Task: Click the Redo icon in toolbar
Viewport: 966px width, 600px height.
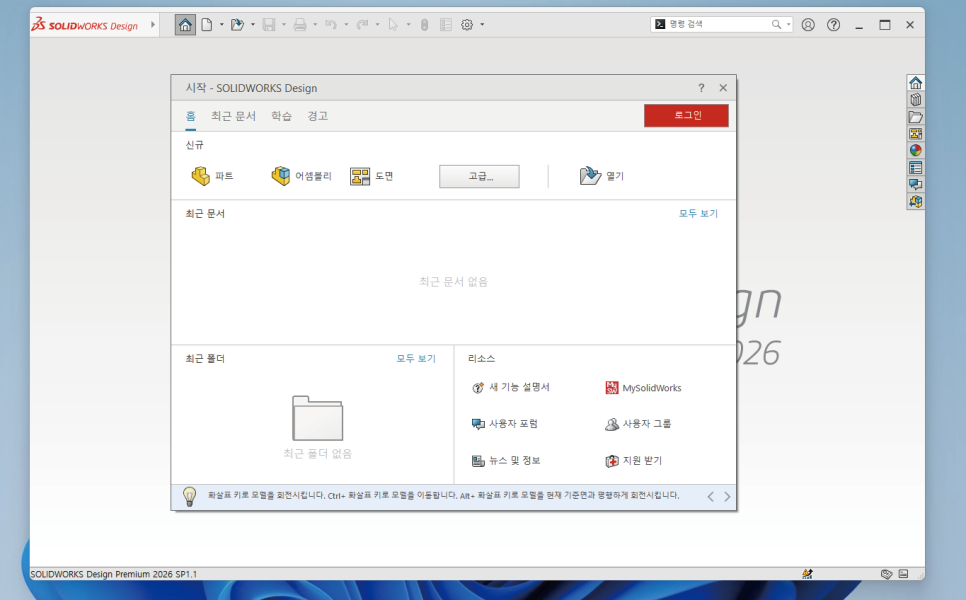Action: (x=362, y=25)
